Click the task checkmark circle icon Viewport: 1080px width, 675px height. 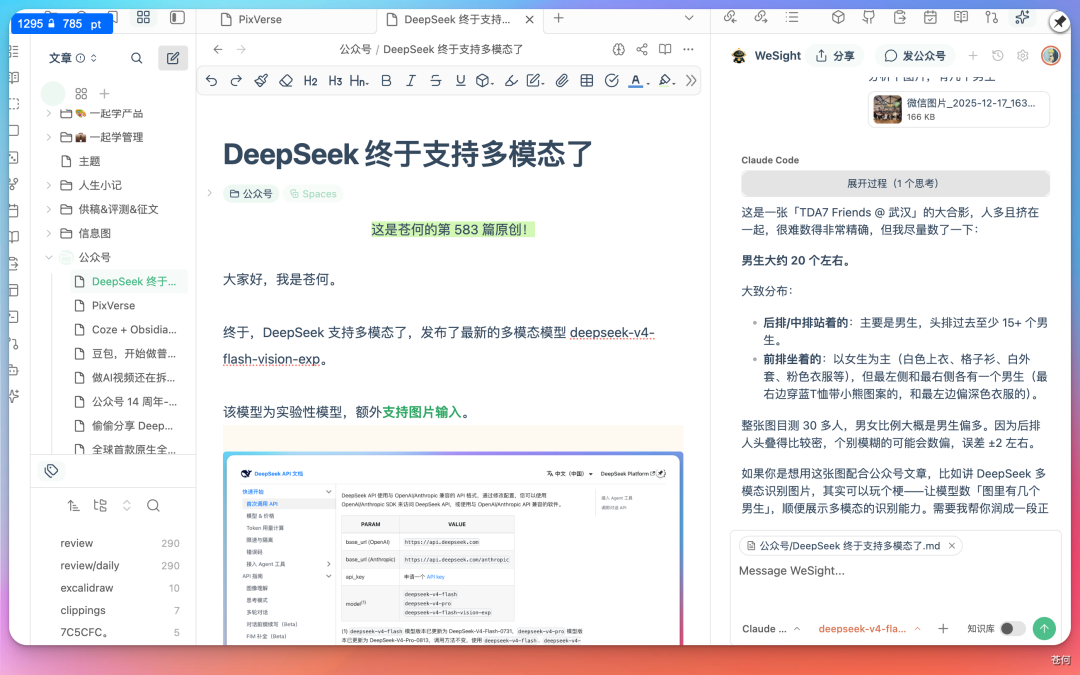point(612,81)
